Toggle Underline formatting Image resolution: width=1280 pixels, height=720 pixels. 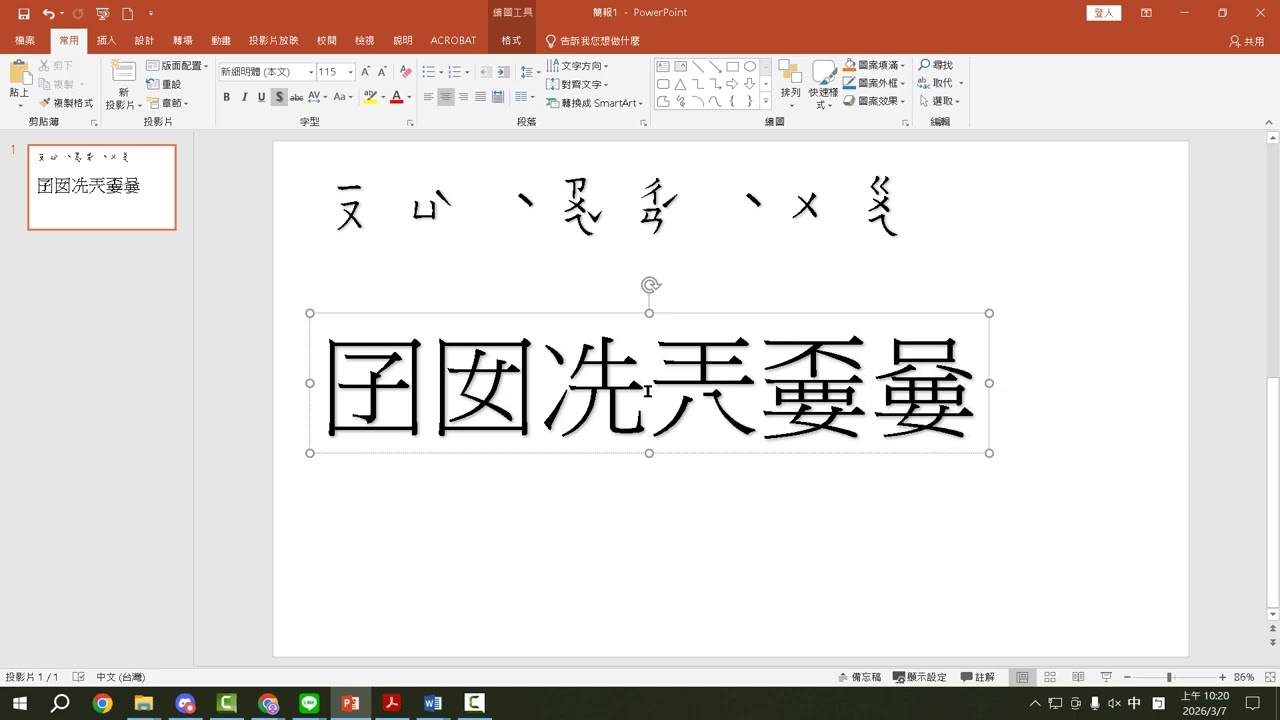[261, 97]
